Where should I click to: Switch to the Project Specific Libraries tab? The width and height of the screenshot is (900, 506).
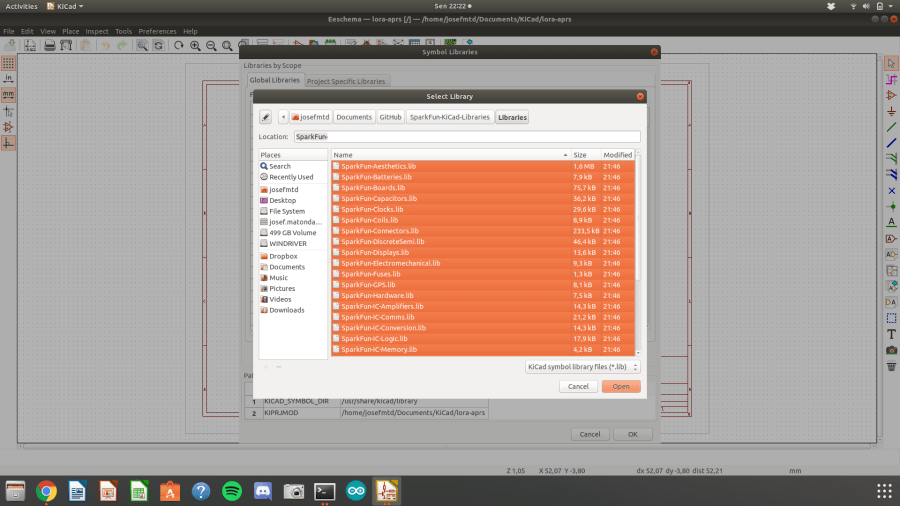[346, 81]
